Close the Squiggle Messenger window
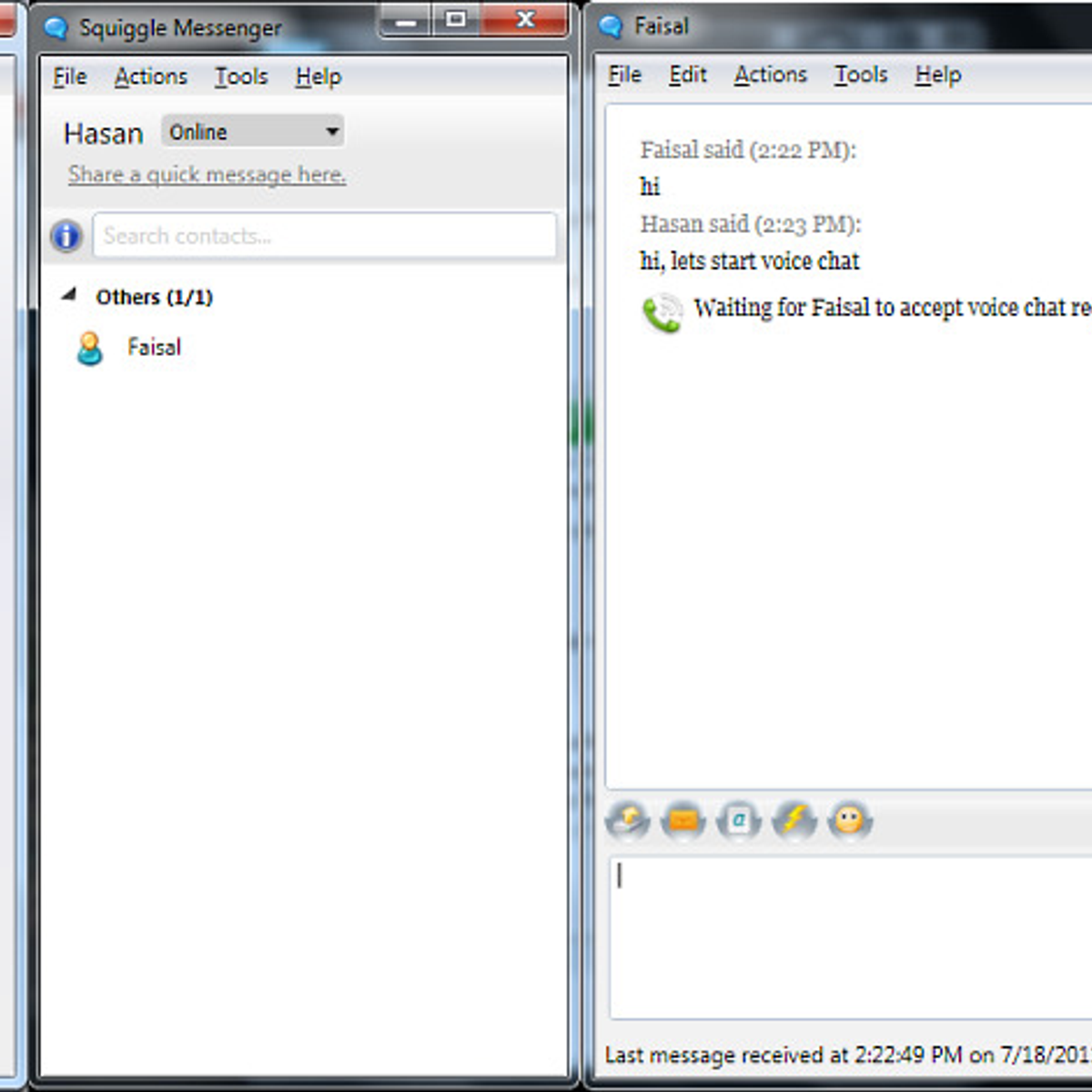 pos(524,20)
